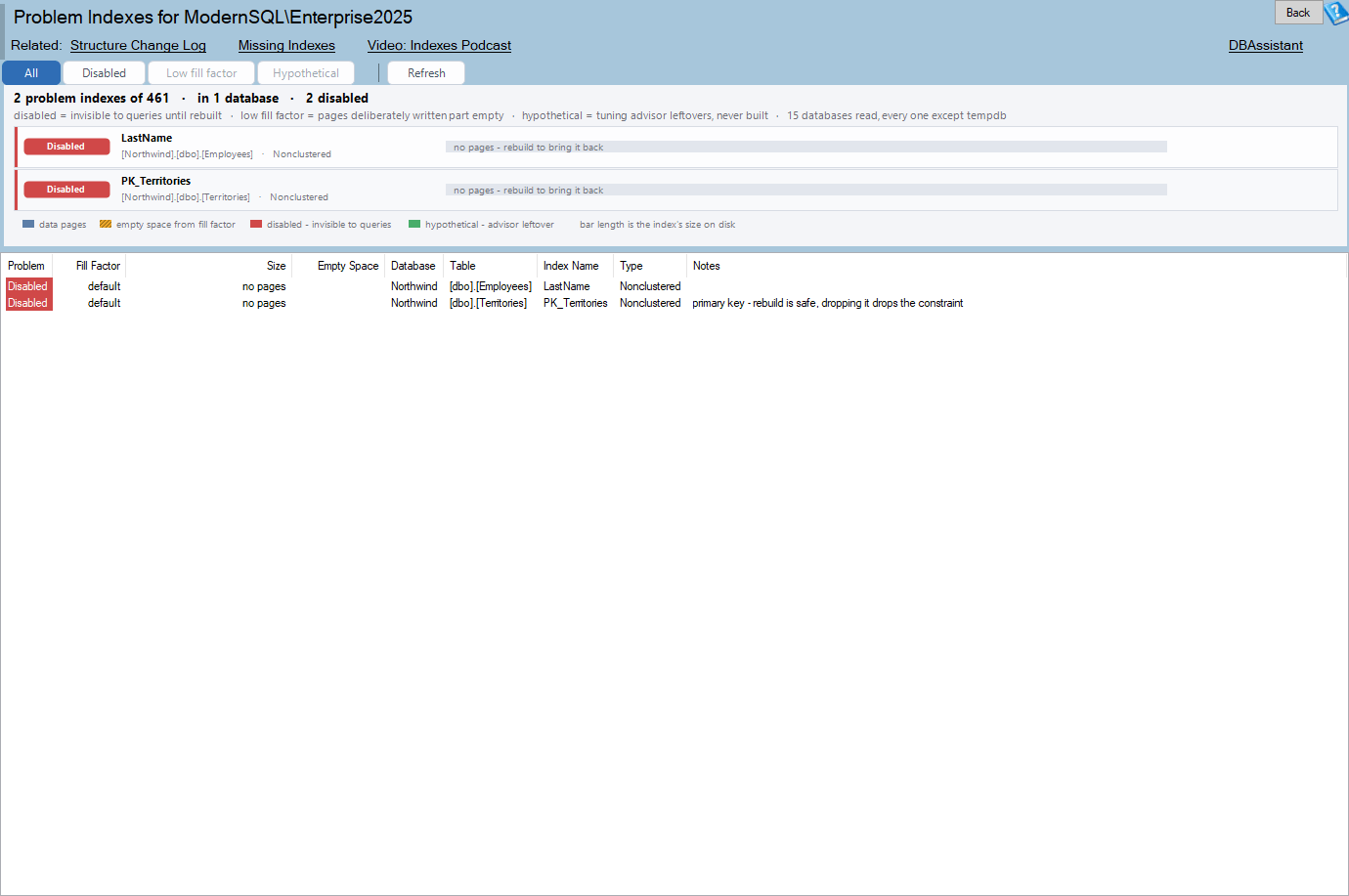Screen dimensions: 1349x896
Task: Open the Missing Indexes link
Action: (x=286, y=45)
